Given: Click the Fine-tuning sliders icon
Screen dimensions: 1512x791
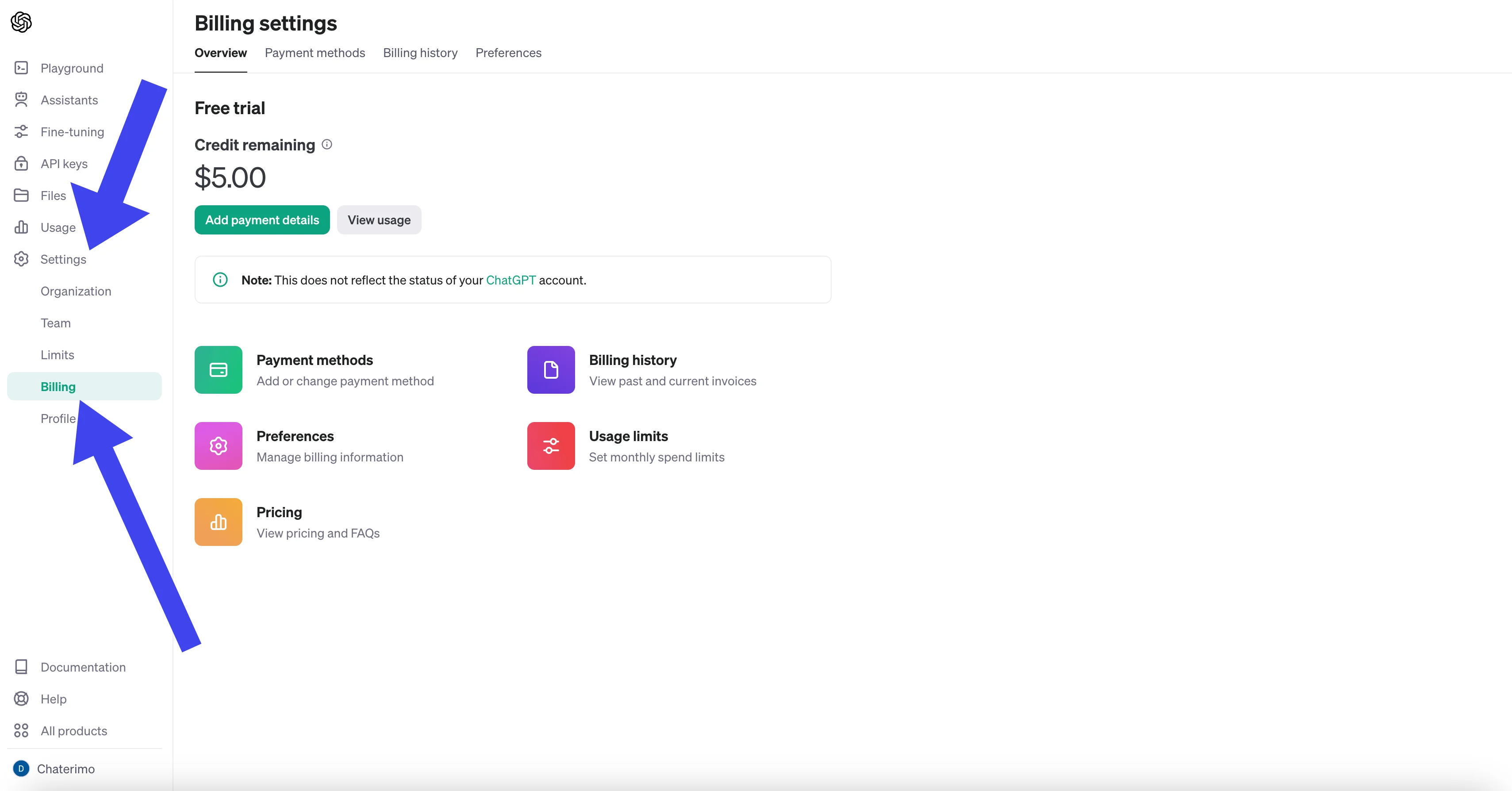Looking at the screenshot, I should coord(21,131).
